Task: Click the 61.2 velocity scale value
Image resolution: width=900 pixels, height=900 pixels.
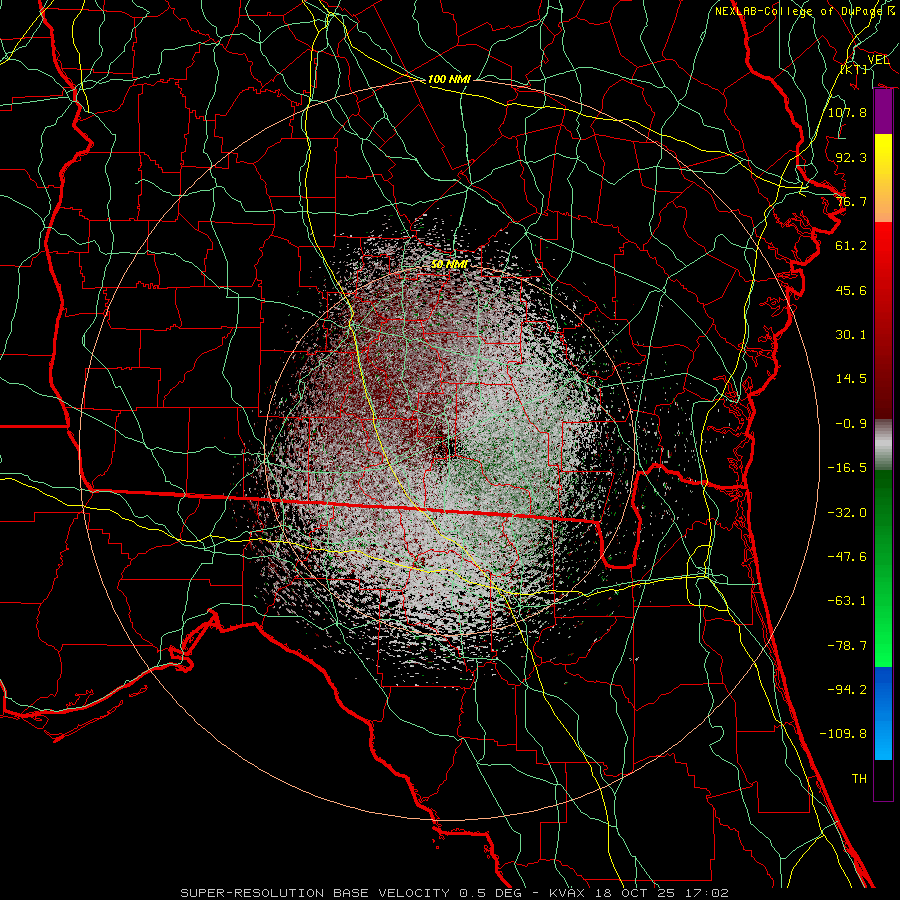Action: coord(851,246)
